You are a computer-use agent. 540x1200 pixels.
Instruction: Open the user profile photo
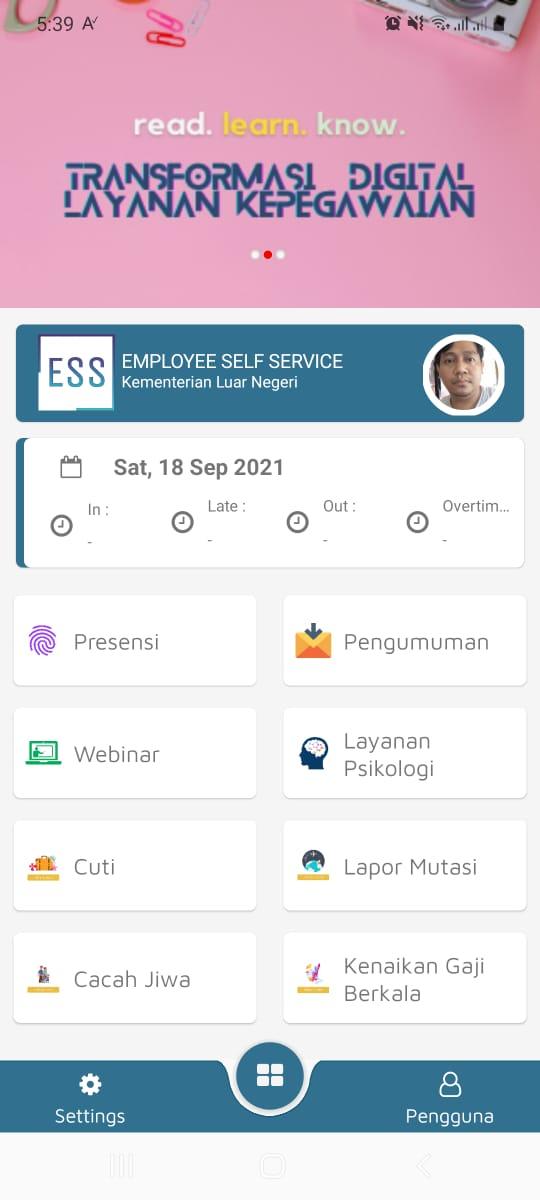(464, 375)
